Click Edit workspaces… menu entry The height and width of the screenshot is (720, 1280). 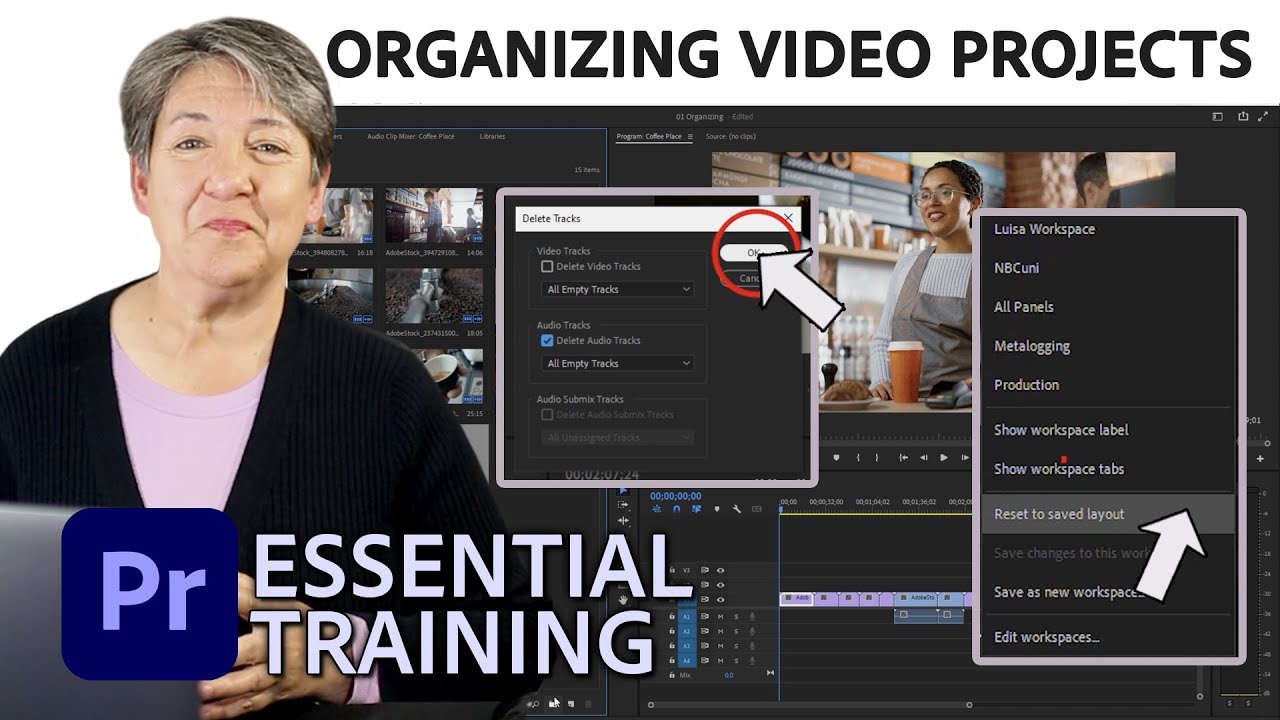click(x=1046, y=637)
